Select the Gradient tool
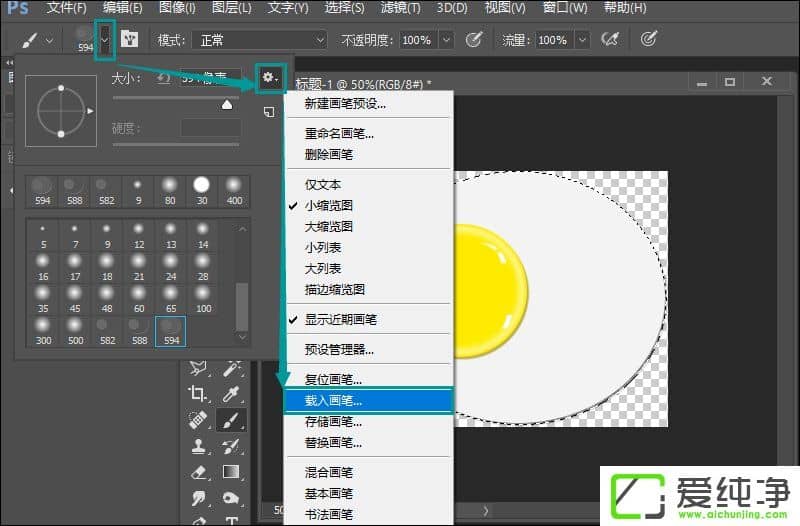The width and height of the screenshot is (800, 526). pos(231,472)
